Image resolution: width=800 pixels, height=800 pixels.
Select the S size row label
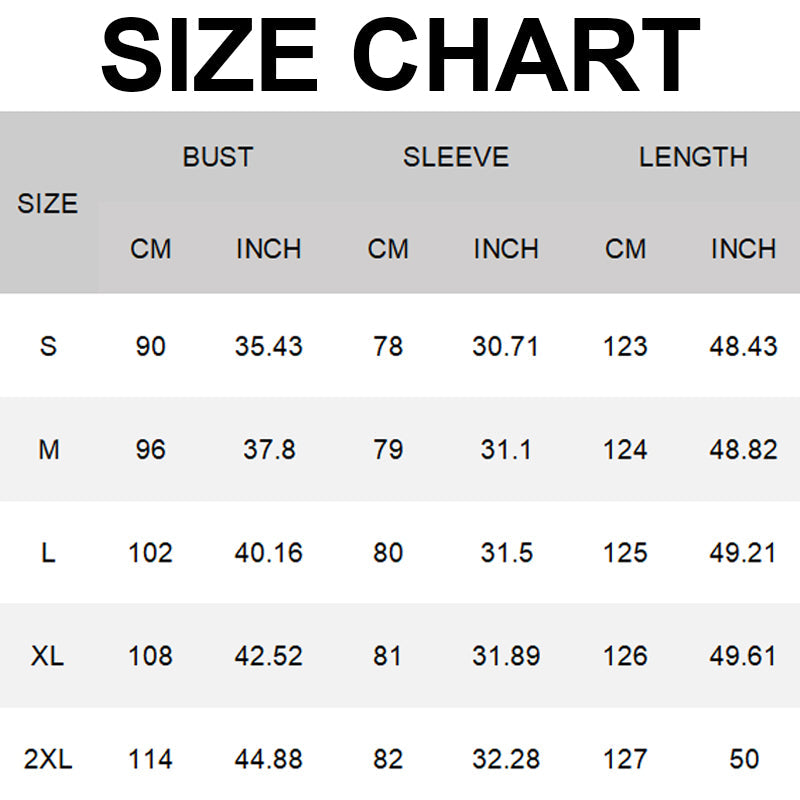[48, 346]
